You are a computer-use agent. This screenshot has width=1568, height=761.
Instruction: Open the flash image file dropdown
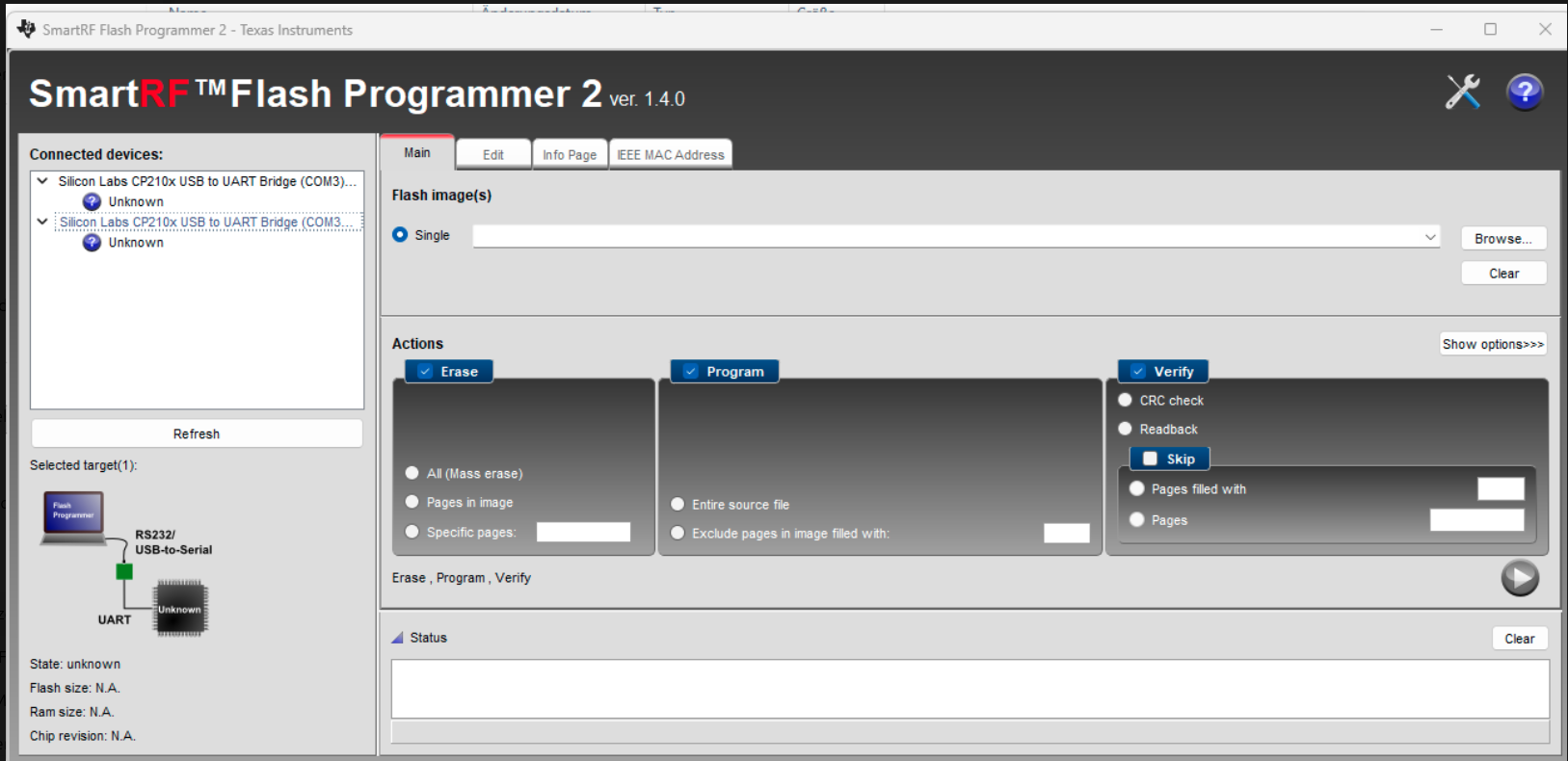(1430, 237)
